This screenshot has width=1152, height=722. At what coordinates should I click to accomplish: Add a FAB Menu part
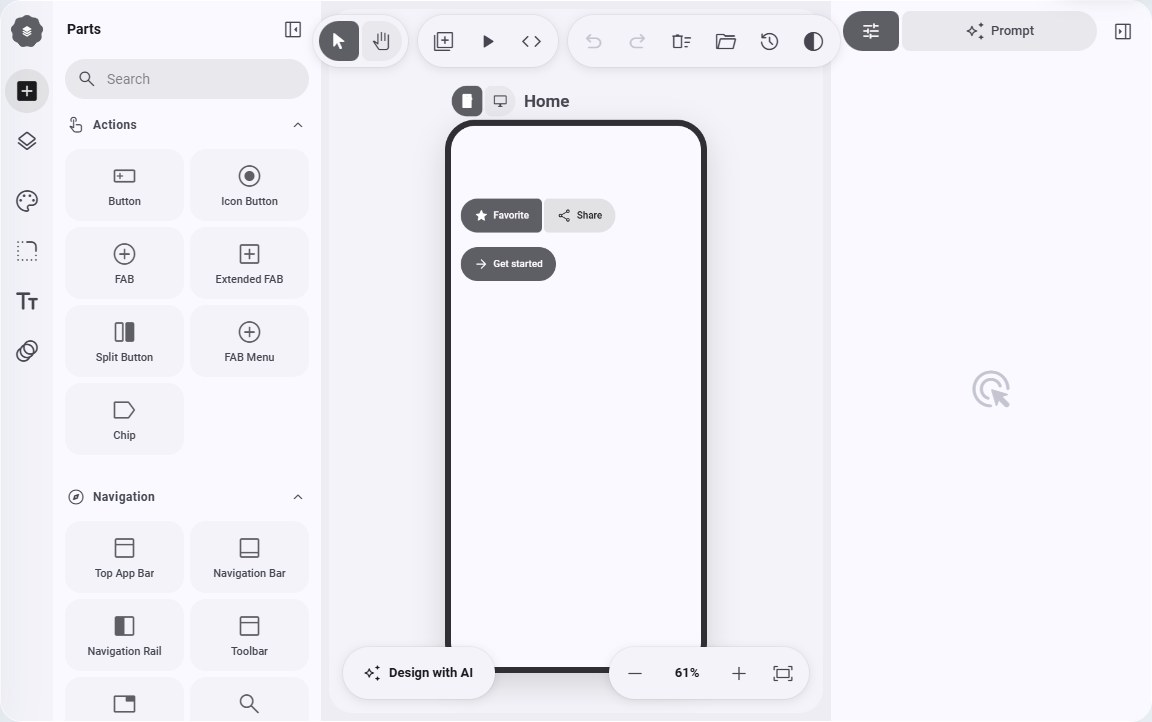tap(249, 341)
